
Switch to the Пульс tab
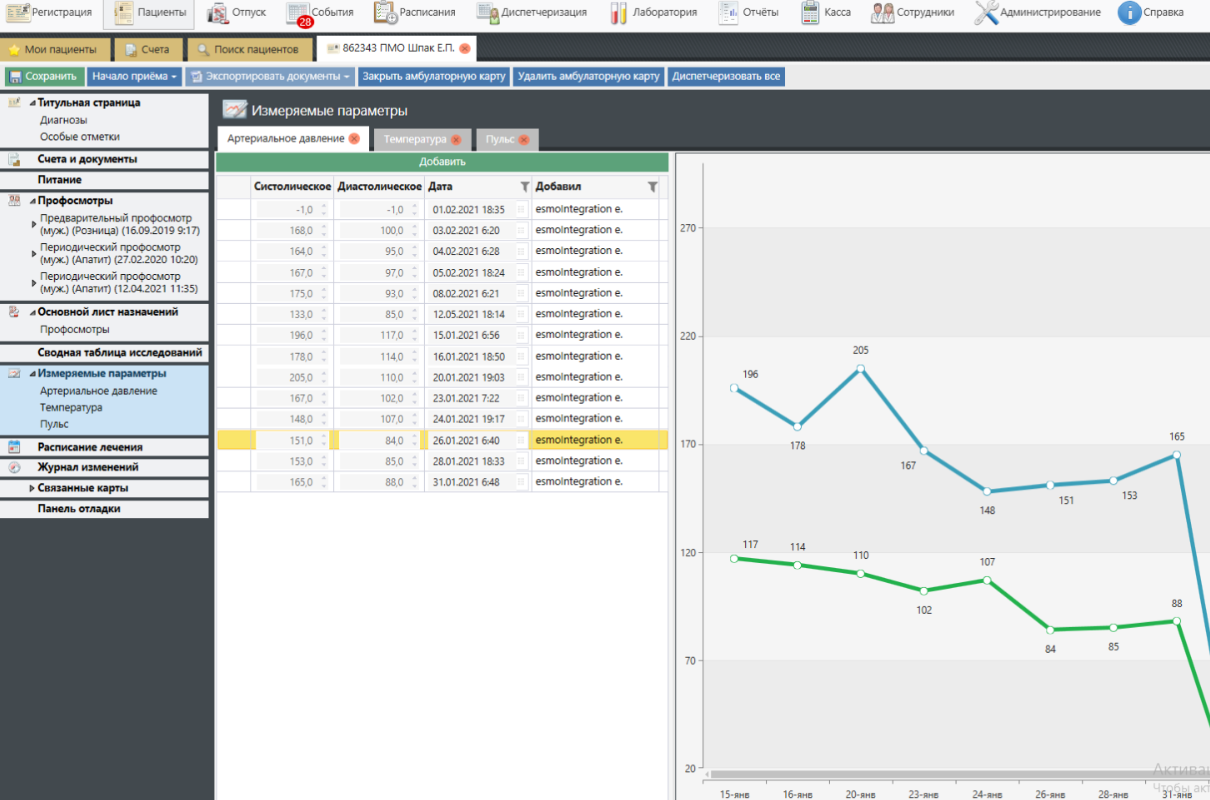pos(500,140)
